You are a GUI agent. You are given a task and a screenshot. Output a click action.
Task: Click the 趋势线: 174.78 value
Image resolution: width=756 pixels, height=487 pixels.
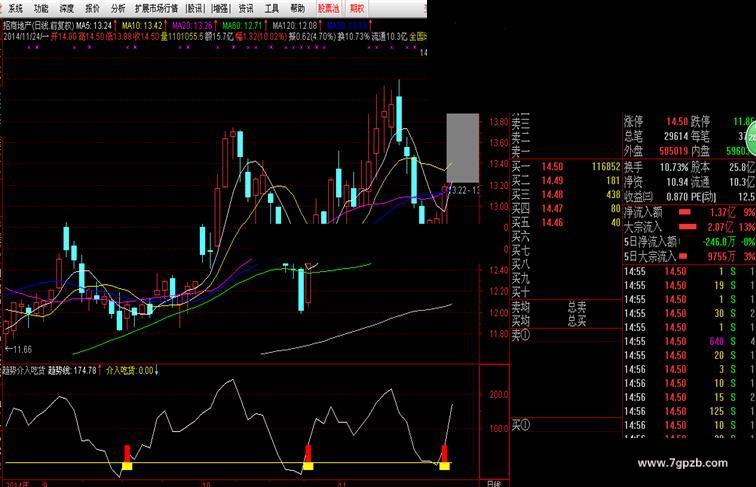pyautogui.click(x=72, y=370)
